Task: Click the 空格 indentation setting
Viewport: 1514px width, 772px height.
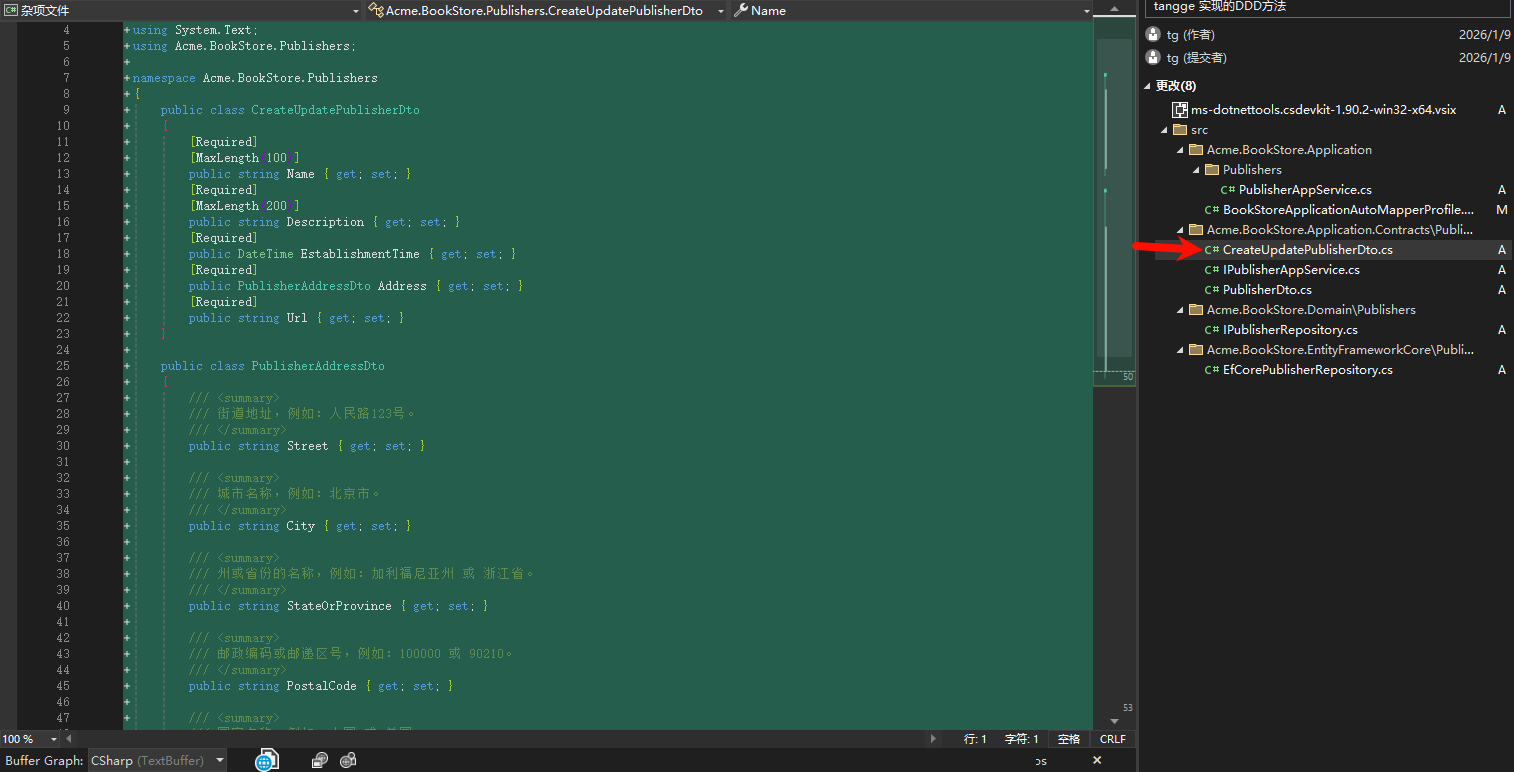Action: click(x=1069, y=739)
